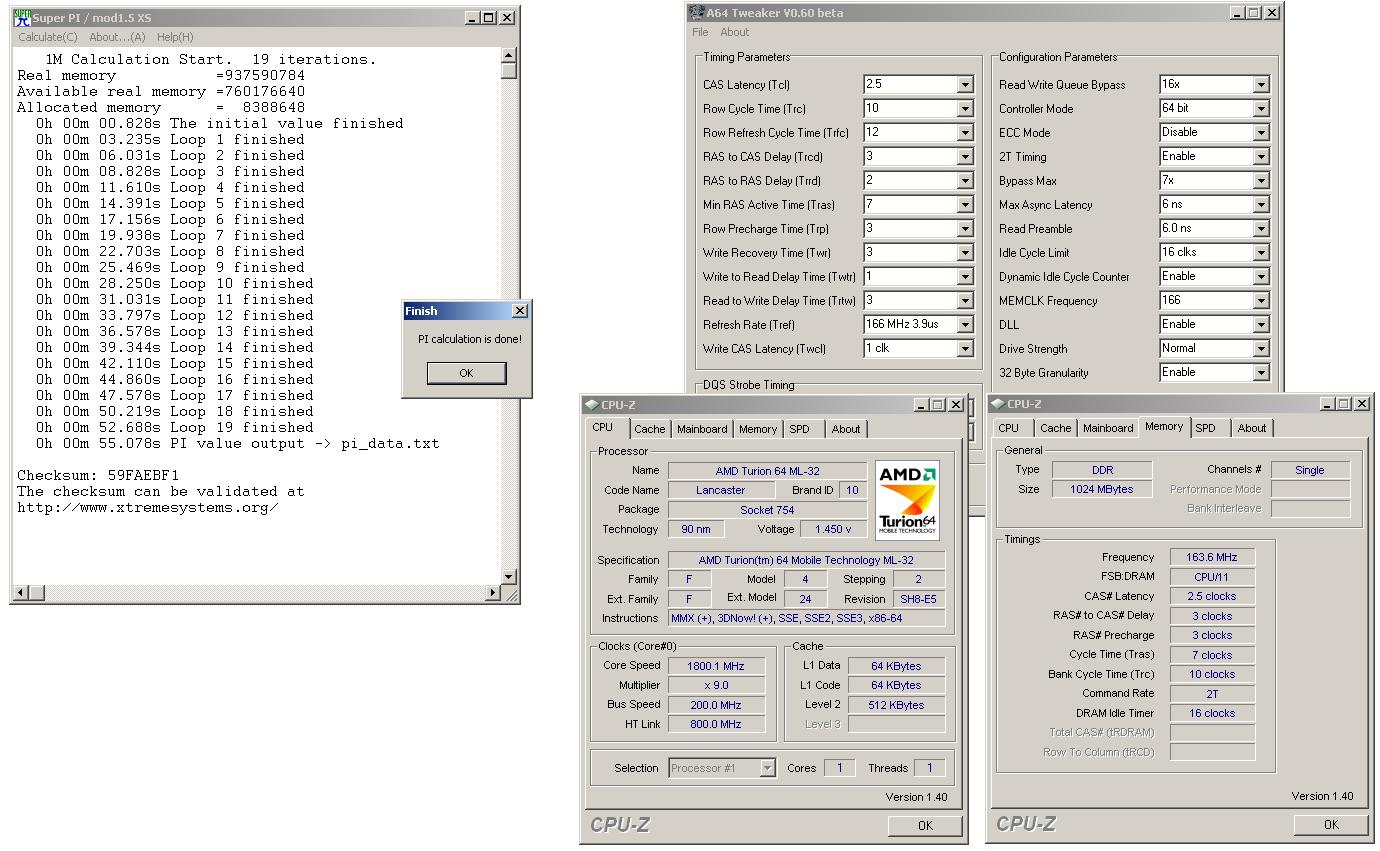Click the Checksum: 59FAEBF1 line
Viewport: 1380px width, 851px height.
[98, 475]
